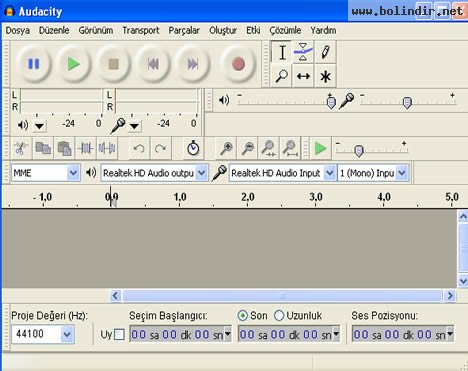Screen dimensions: 468x371
Task: Click the Seçim Başlangıcı time field
Action: click(180, 334)
